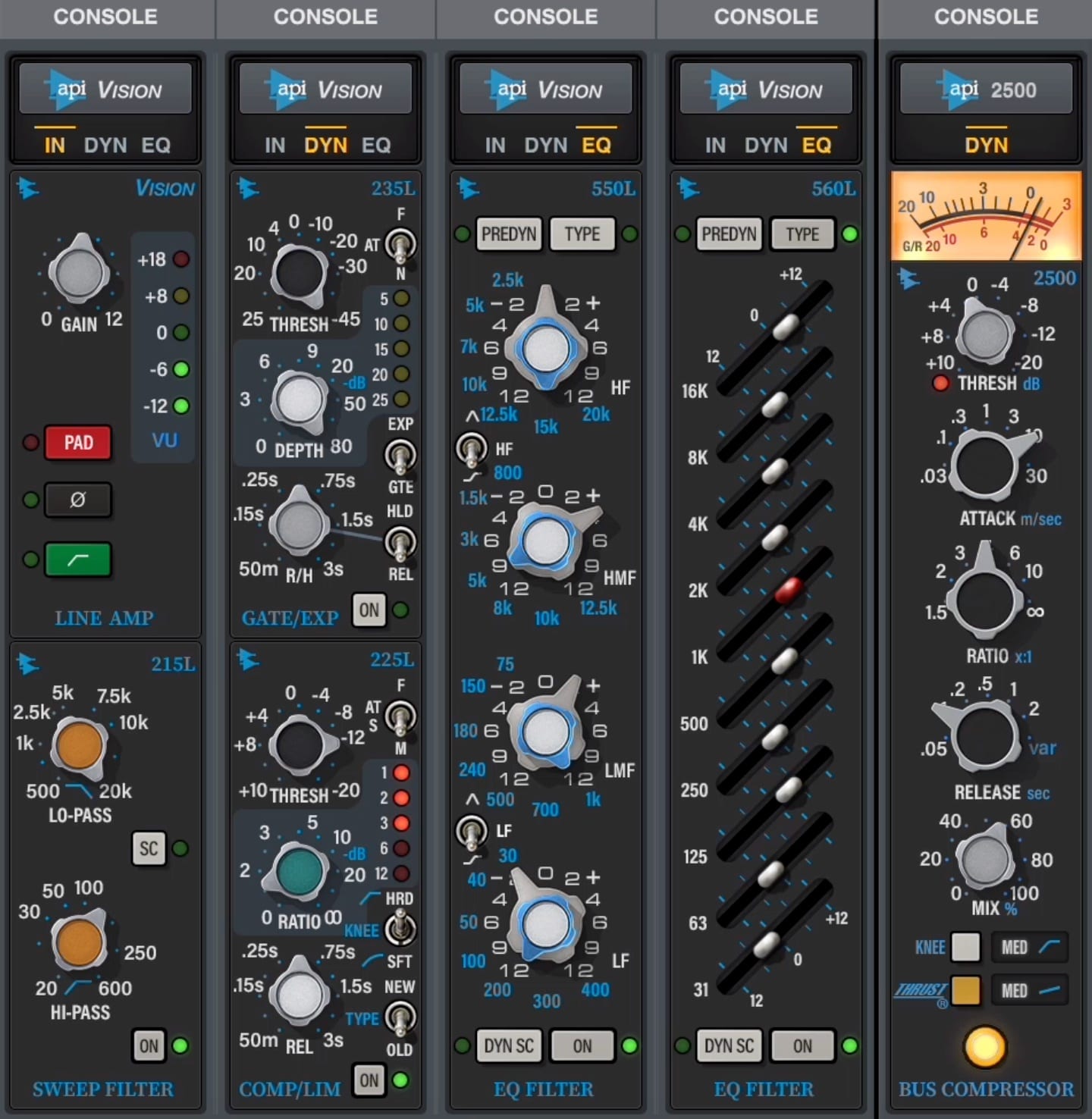1092x1119 pixels.
Task: Open the TYPE selector on the 560L EQ
Action: (x=802, y=234)
